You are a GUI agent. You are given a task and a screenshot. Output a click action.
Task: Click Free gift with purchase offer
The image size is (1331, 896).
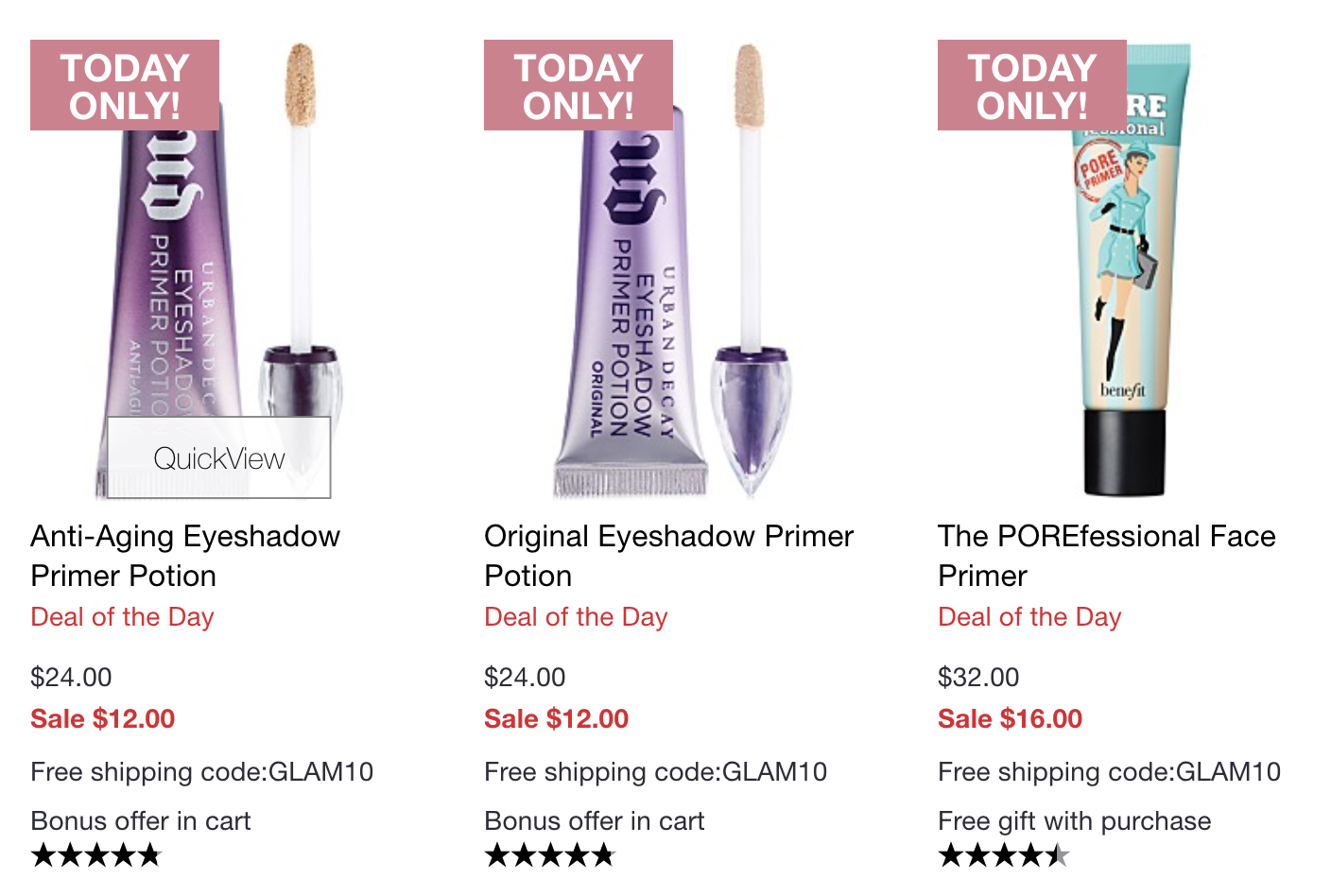pyautogui.click(x=1074, y=820)
